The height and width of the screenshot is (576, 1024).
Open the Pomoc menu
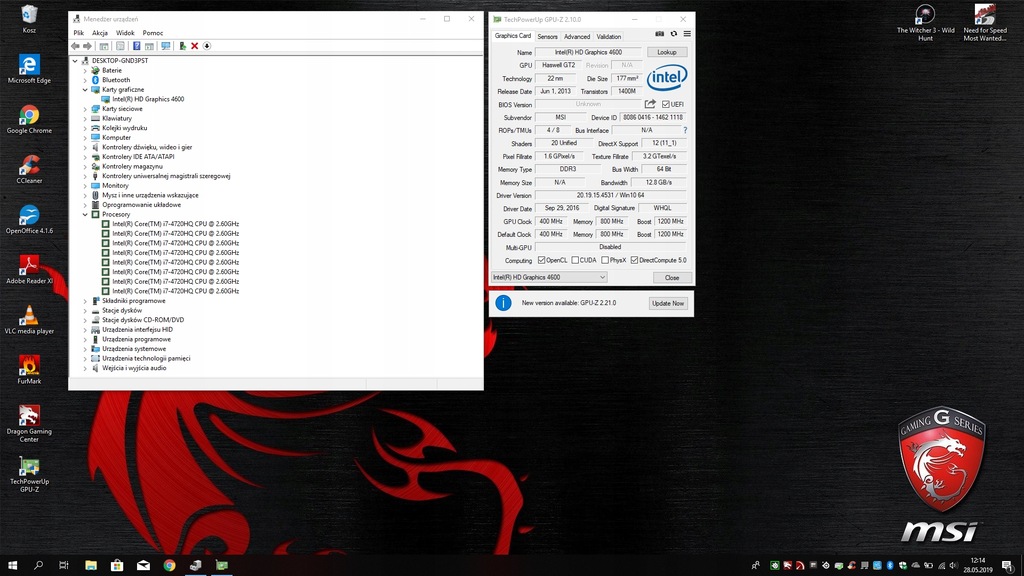coord(153,33)
